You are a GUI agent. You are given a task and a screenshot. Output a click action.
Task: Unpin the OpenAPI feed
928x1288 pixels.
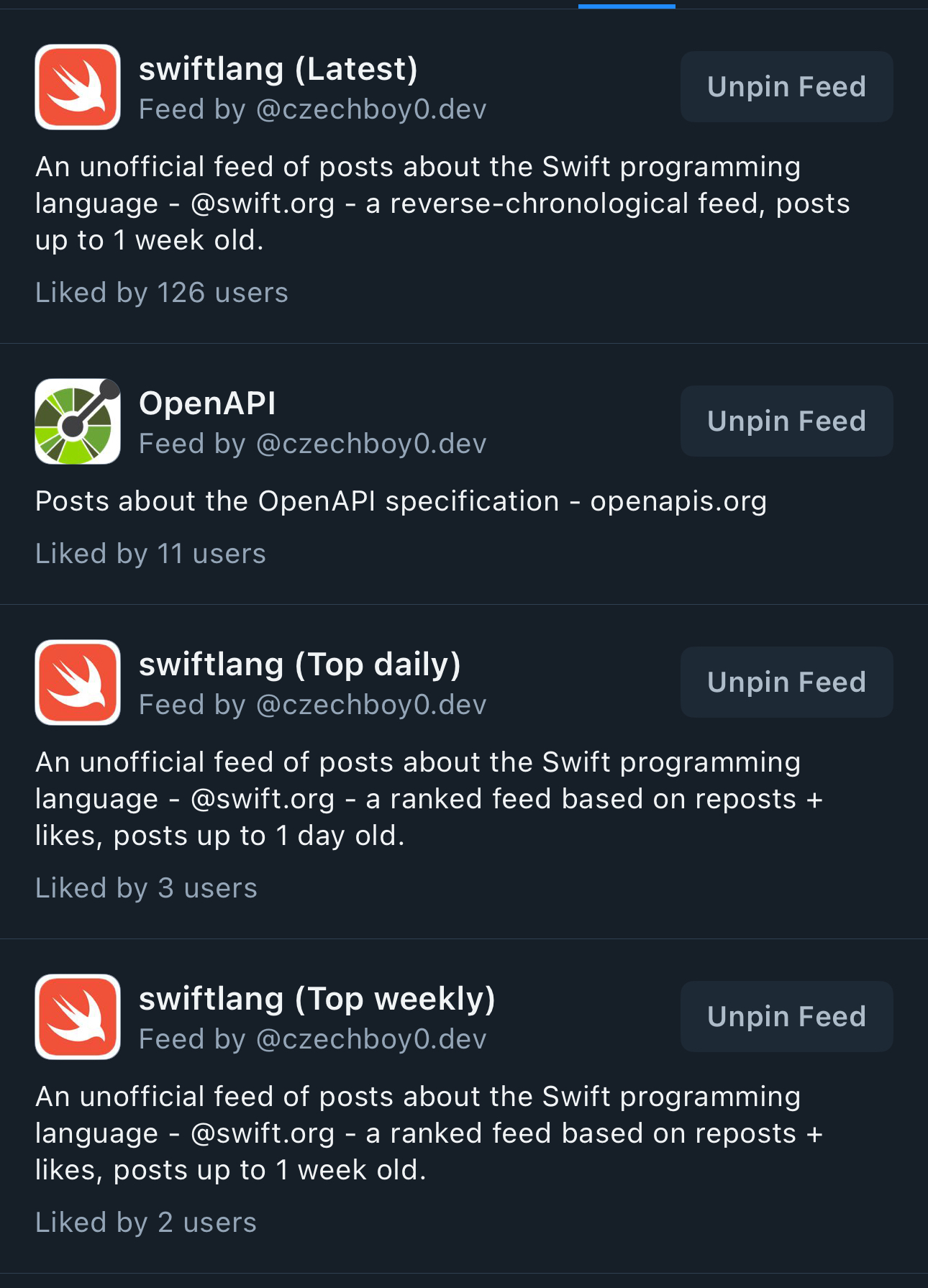786,421
